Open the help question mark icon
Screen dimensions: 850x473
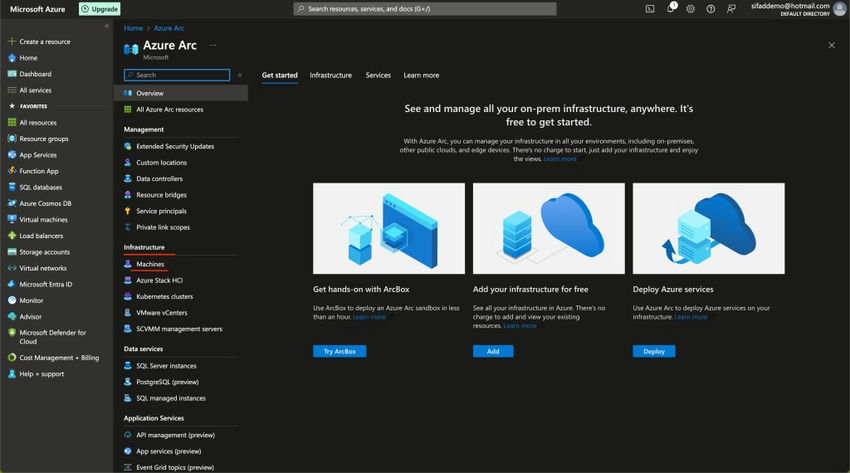710,9
